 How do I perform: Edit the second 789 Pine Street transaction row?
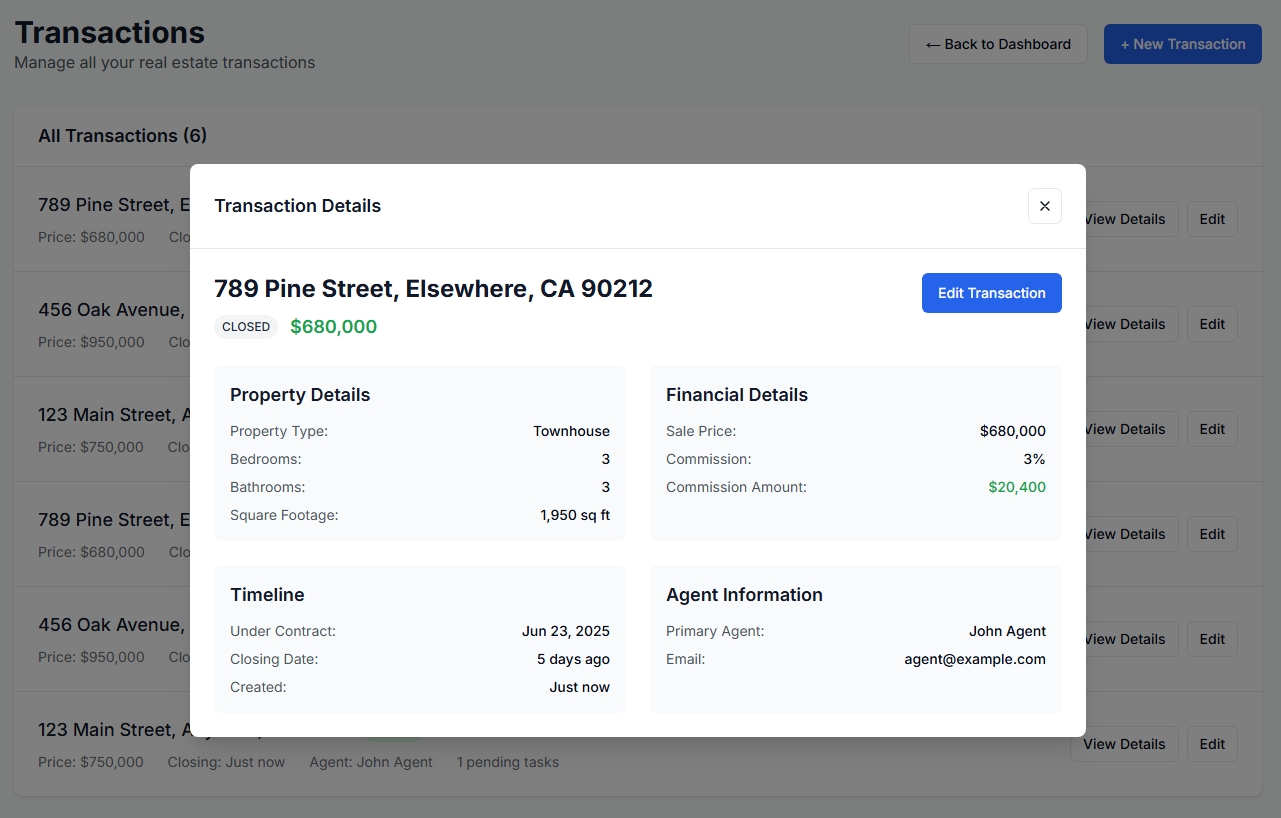(1212, 534)
